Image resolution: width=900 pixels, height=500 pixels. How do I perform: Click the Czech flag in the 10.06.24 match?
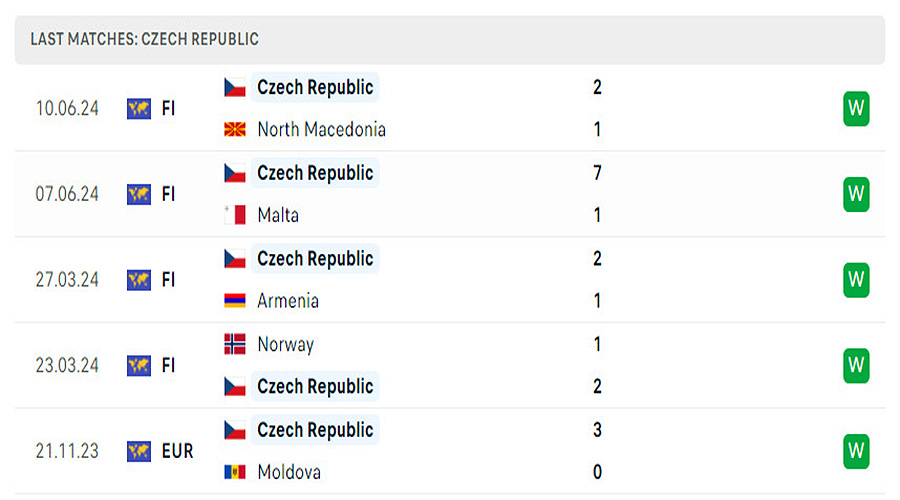tap(235, 88)
